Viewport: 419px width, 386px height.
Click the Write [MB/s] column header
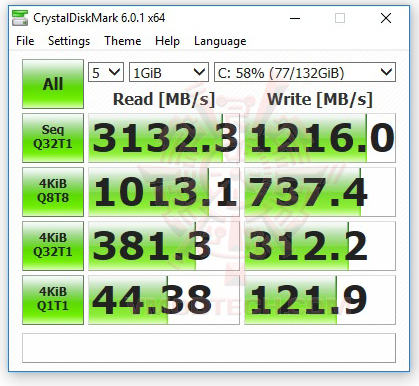coord(320,99)
